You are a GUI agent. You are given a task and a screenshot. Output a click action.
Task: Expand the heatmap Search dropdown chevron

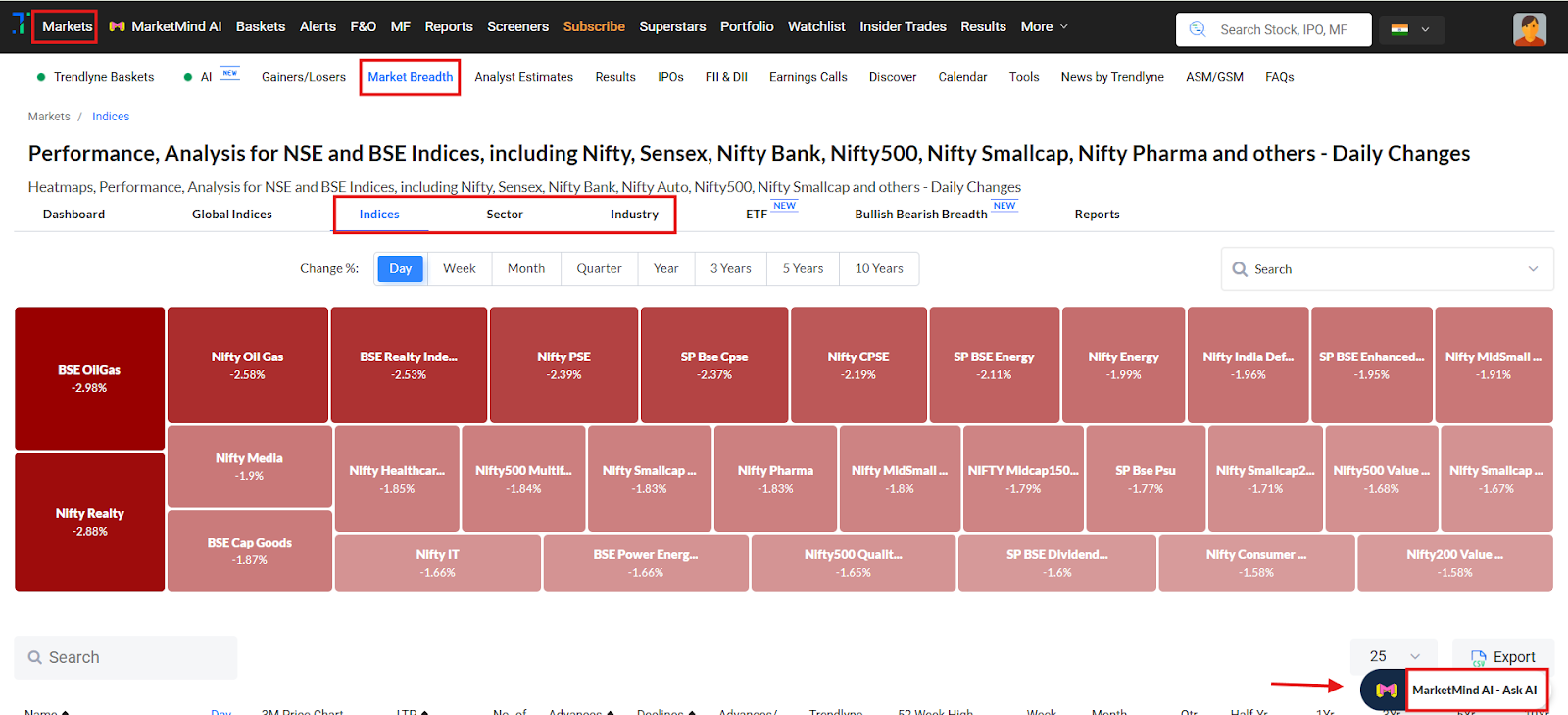coord(1533,269)
